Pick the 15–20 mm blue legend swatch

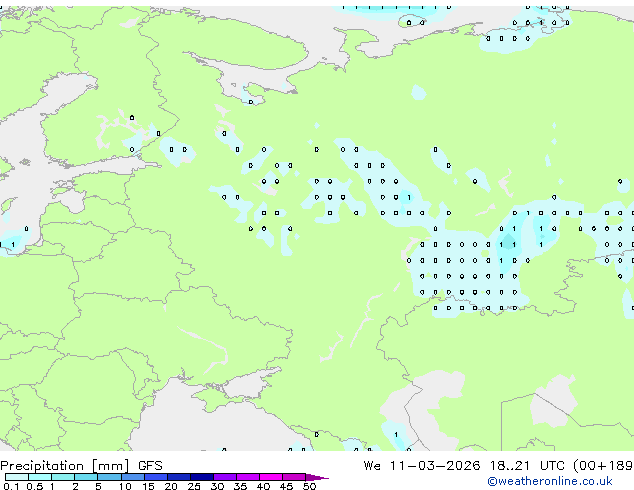[156, 477]
